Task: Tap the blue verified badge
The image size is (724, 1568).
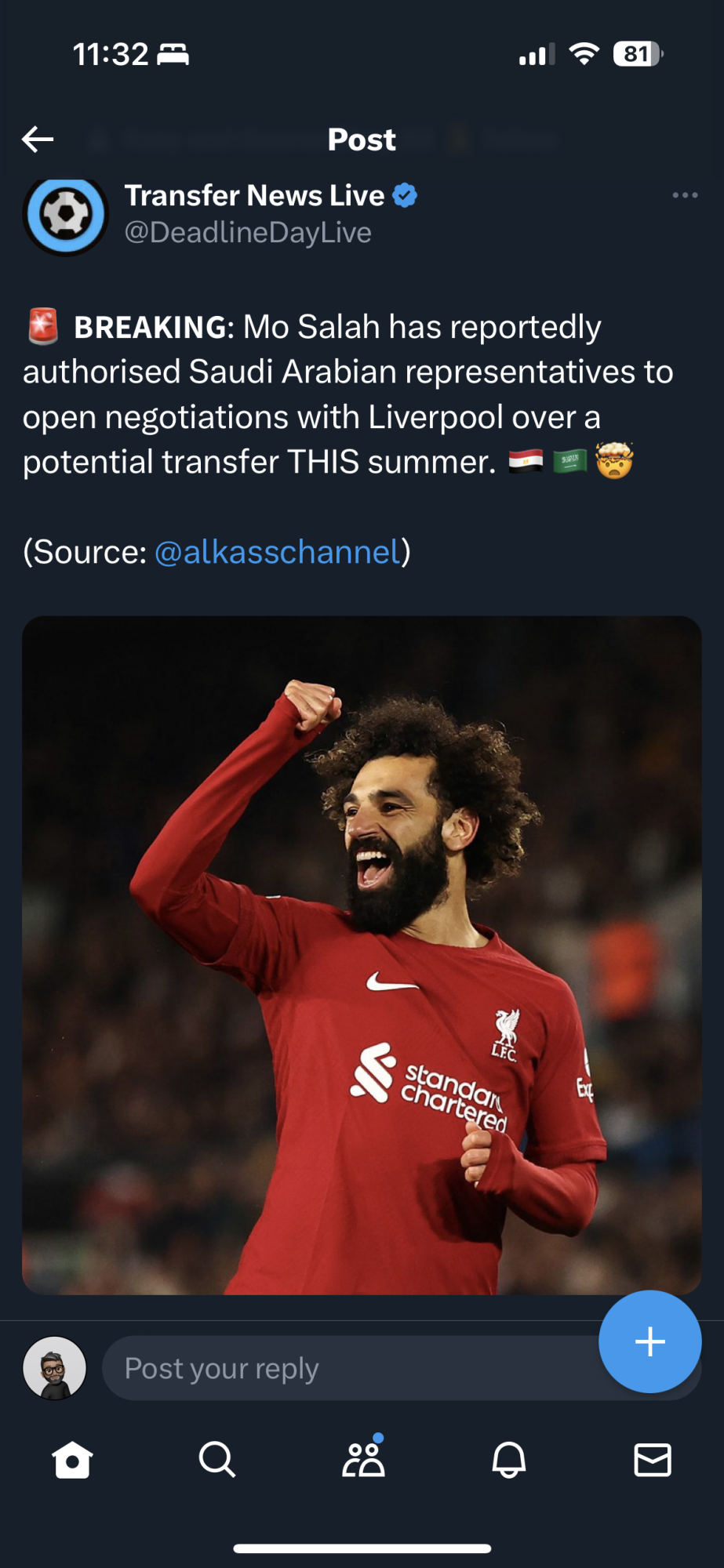Action: point(405,195)
